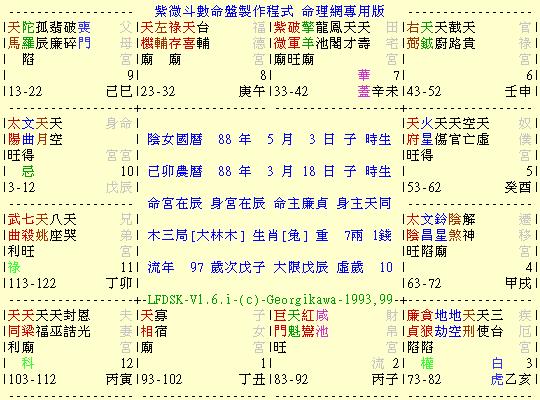Click the green 忌 marker
The height and width of the screenshot is (400, 540).
tap(28, 171)
